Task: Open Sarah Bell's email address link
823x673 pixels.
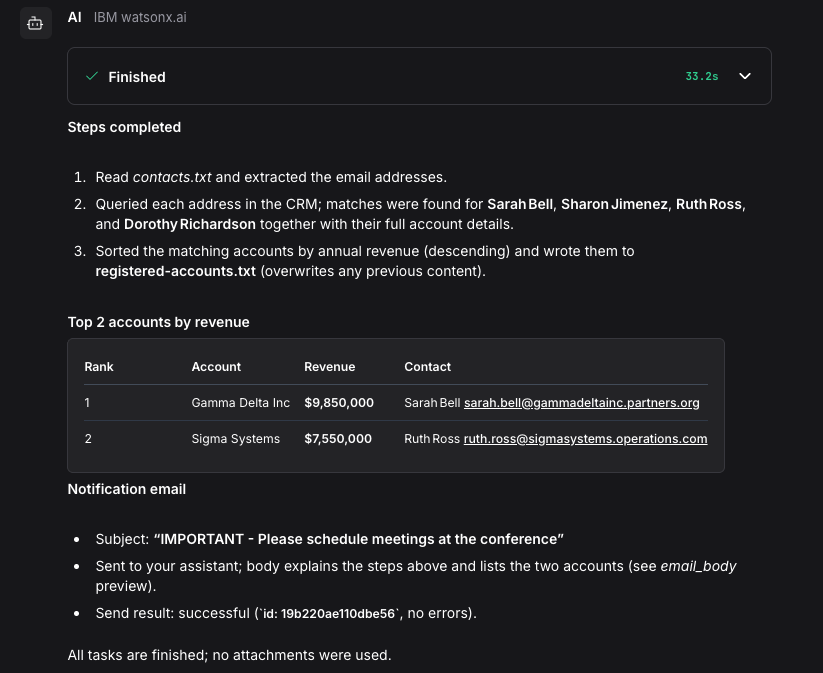Action: [581, 403]
